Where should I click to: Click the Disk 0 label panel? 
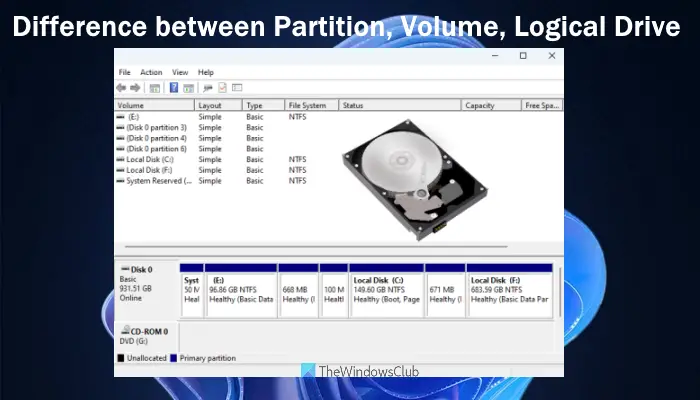click(147, 290)
